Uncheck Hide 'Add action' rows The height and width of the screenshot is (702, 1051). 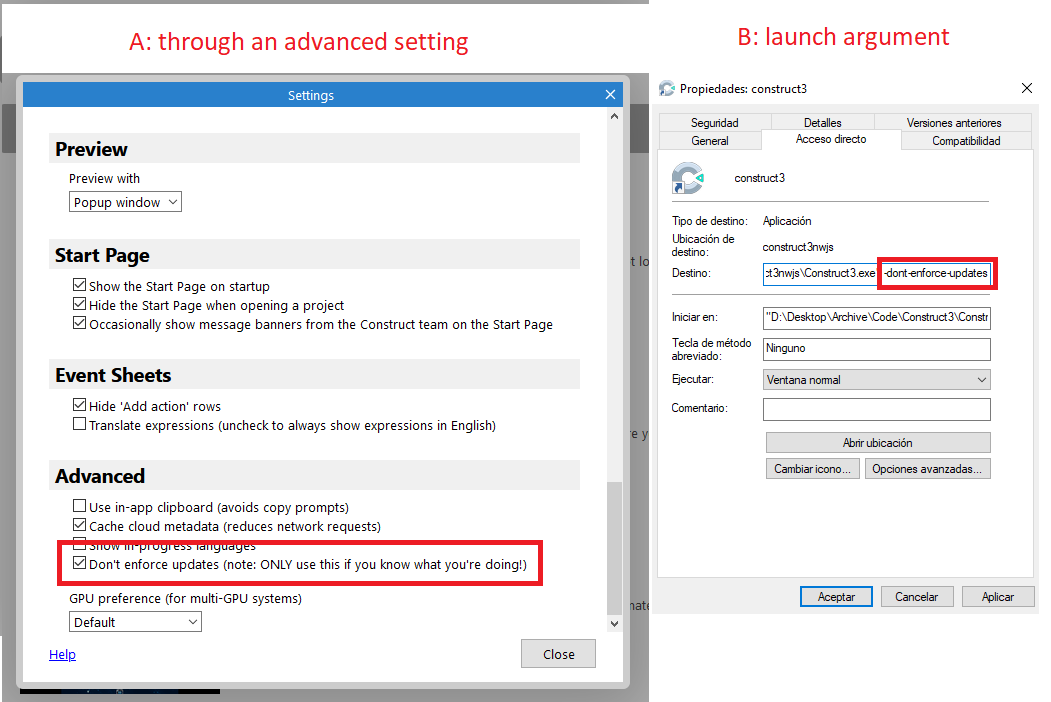[x=79, y=405]
